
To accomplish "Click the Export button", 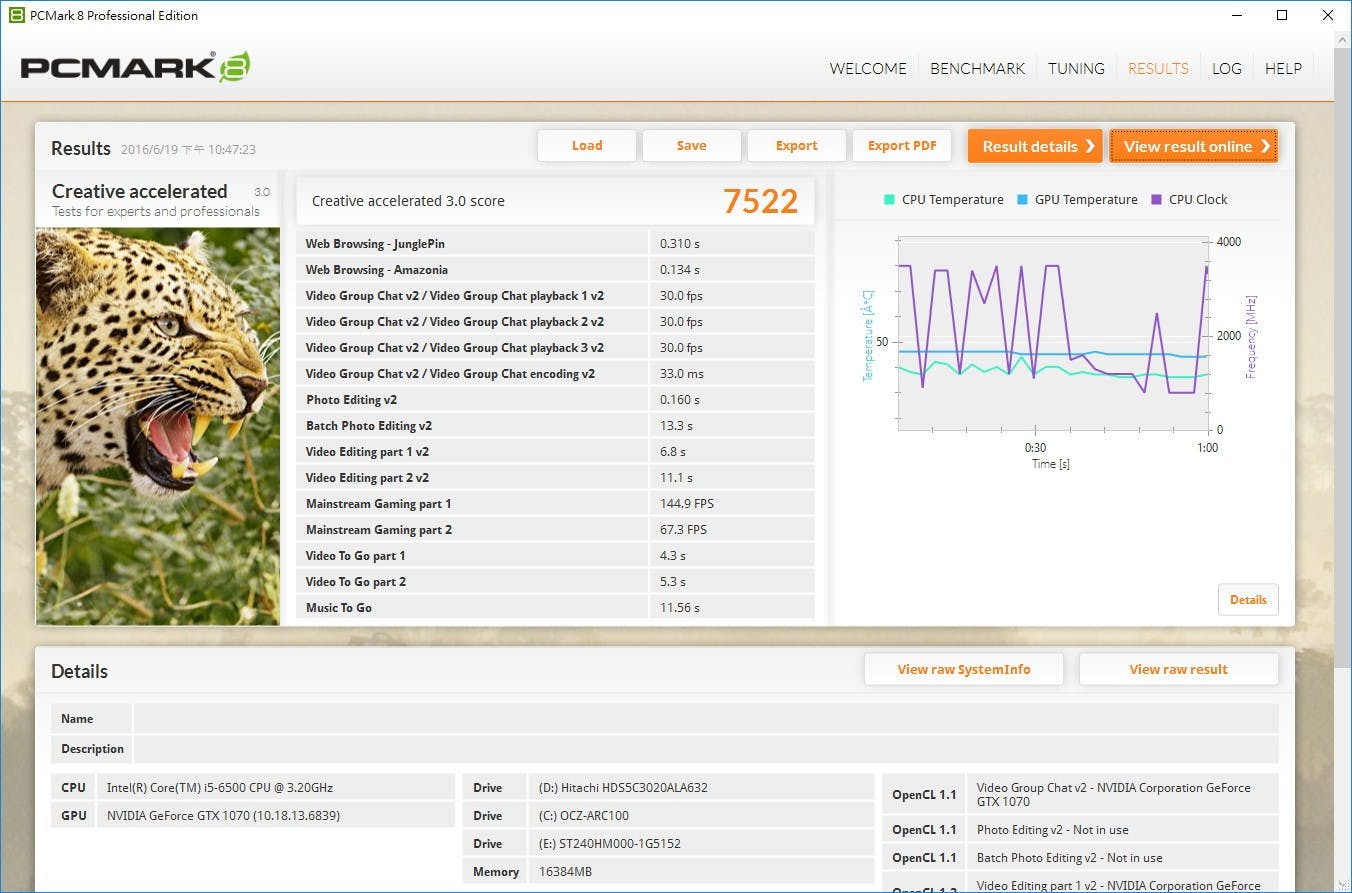I will click(796, 146).
